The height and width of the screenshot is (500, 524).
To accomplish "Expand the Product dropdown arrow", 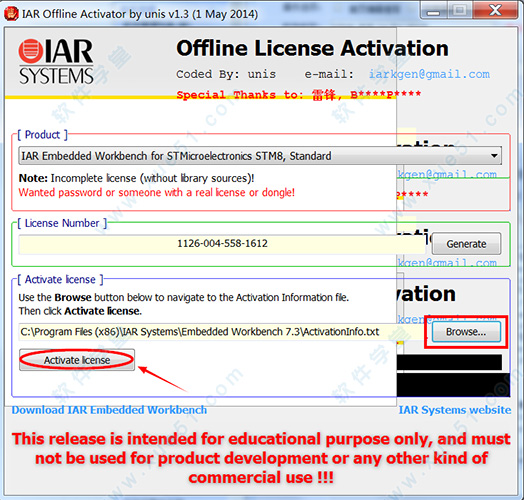I will [x=494, y=156].
